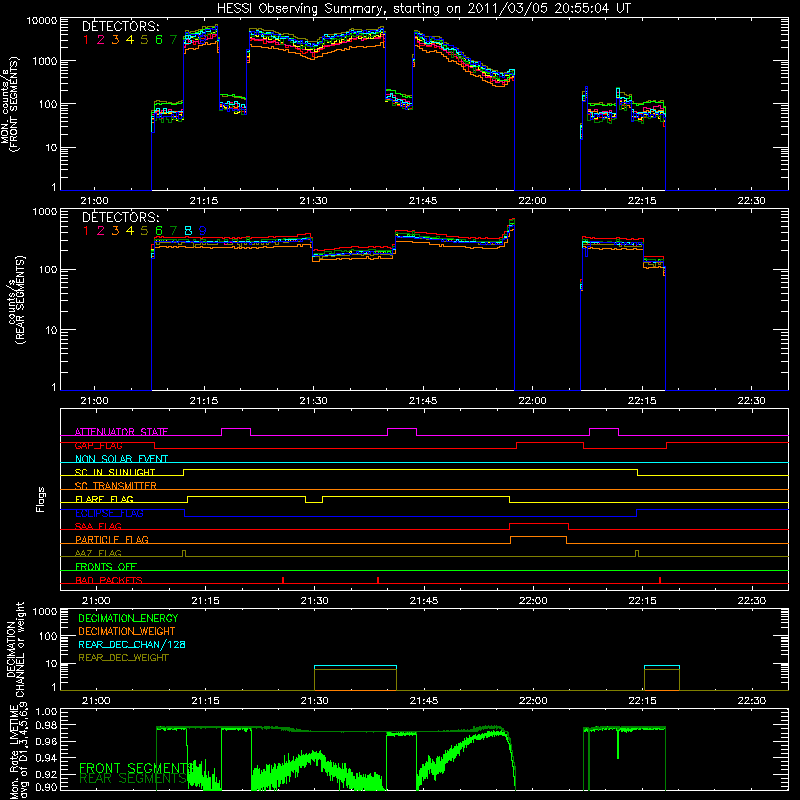Click DETECTORS: heading in rear segments plot
The width and height of the screenshot is (800, 800).
click(121, 217)
